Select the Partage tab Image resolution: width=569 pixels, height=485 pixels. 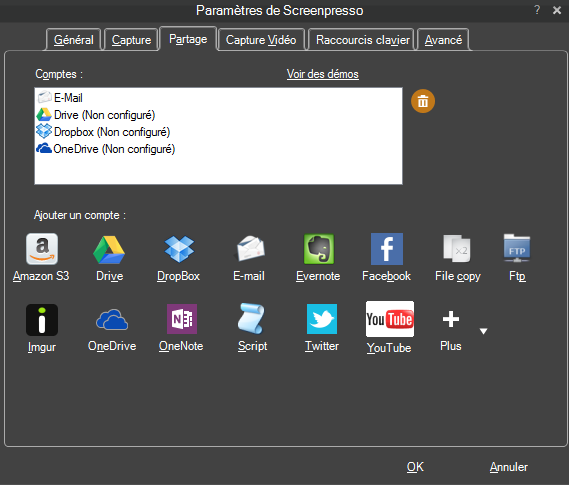(x=188, y=39)
